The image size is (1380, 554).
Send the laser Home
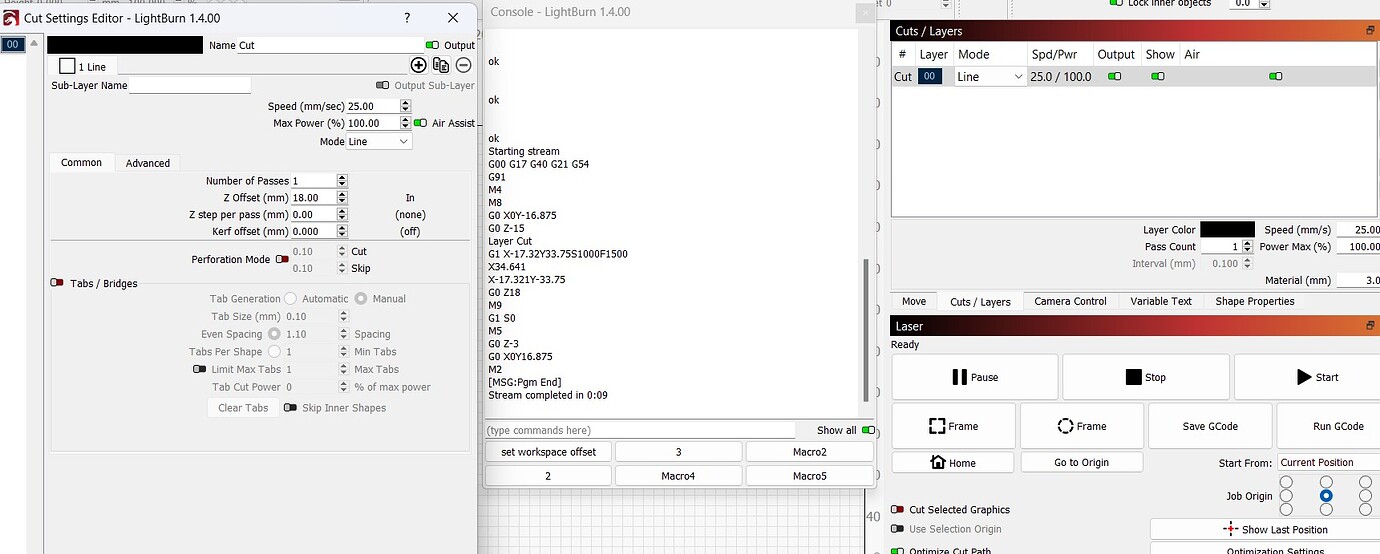953,462
